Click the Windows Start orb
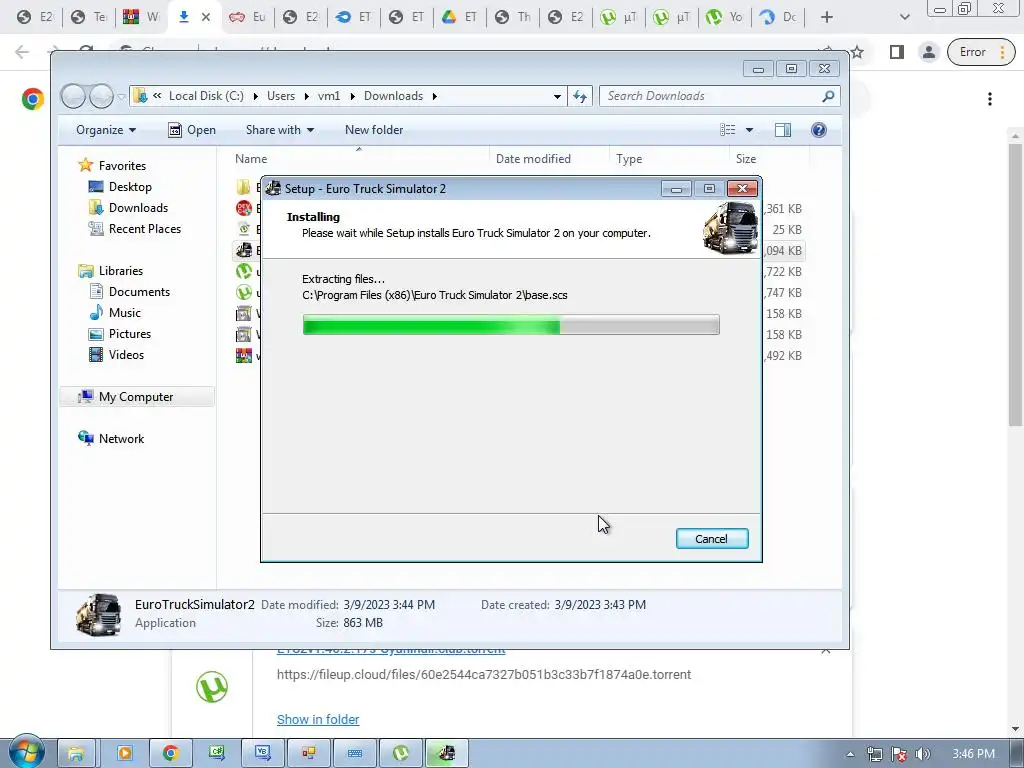 (x=26, y=751)
